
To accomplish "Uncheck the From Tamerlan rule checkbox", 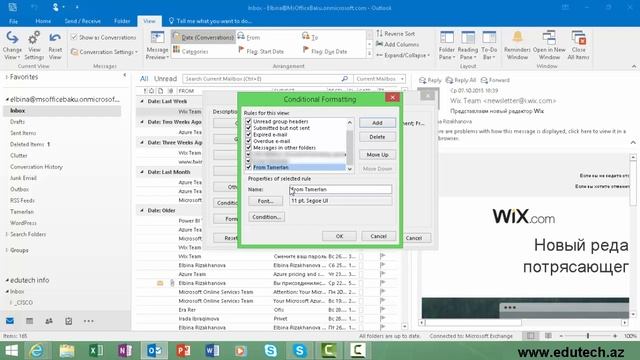I will pyautogui.click(x=248, y=167).
